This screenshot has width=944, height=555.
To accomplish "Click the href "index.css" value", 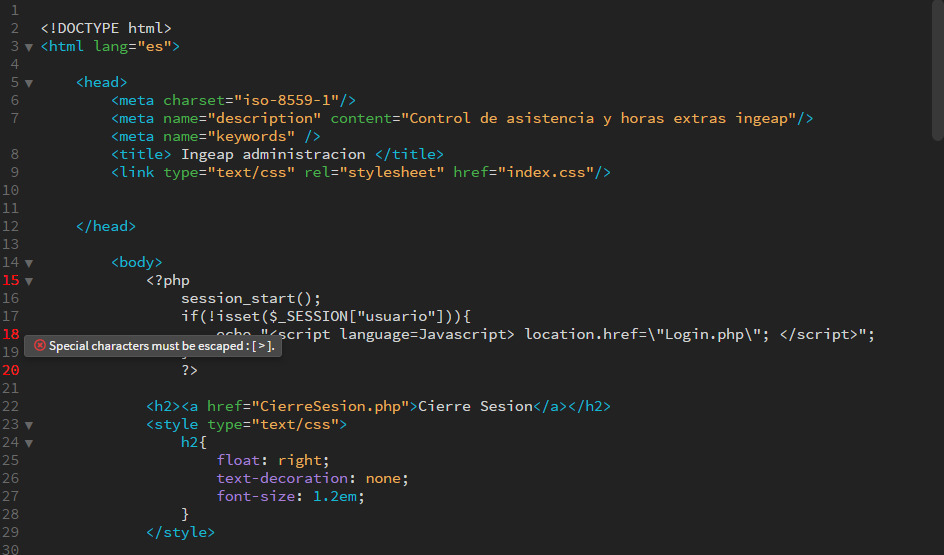I will (x=546, y=172).
